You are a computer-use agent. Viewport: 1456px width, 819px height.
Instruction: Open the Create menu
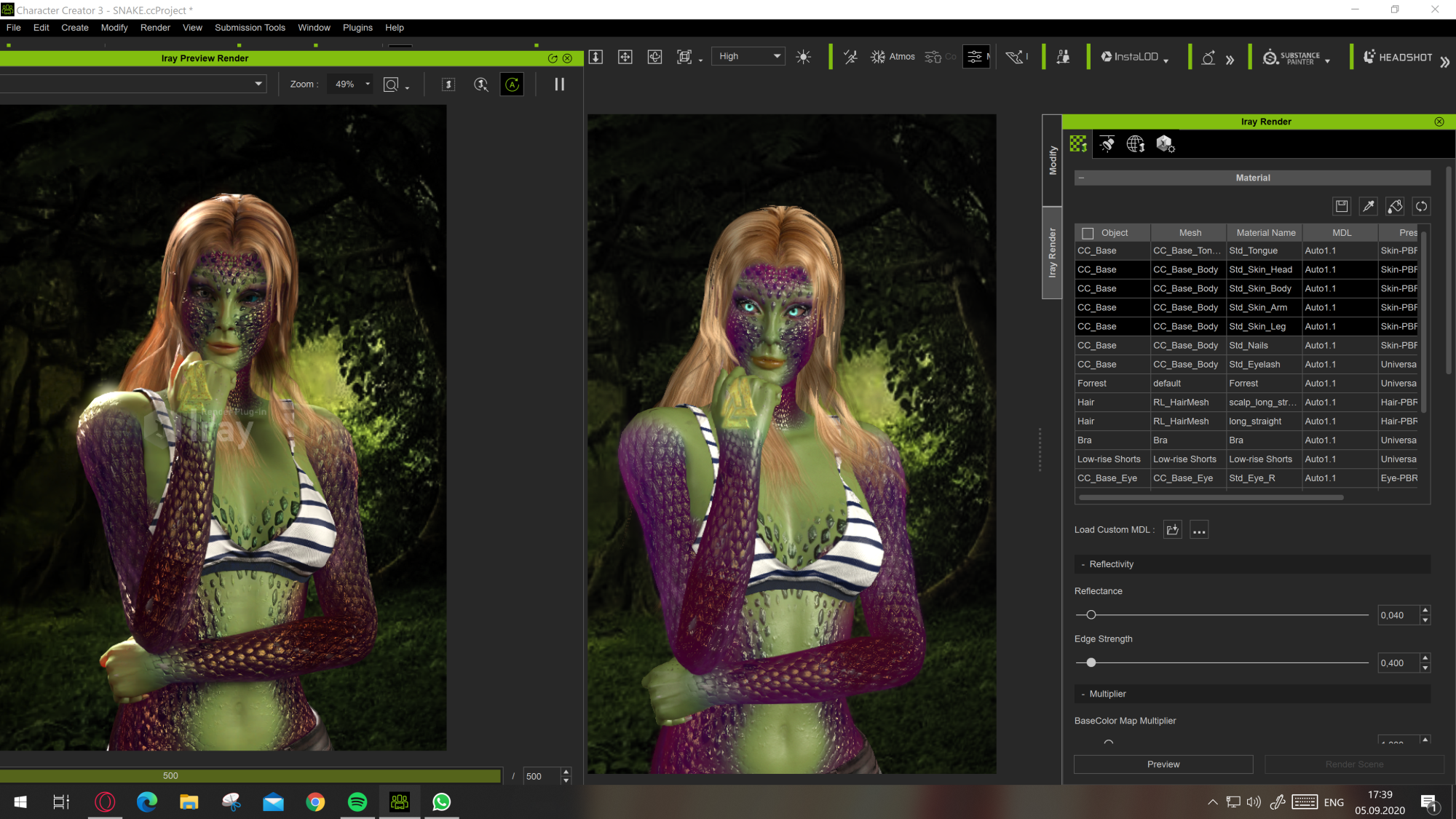coord(75,28)
